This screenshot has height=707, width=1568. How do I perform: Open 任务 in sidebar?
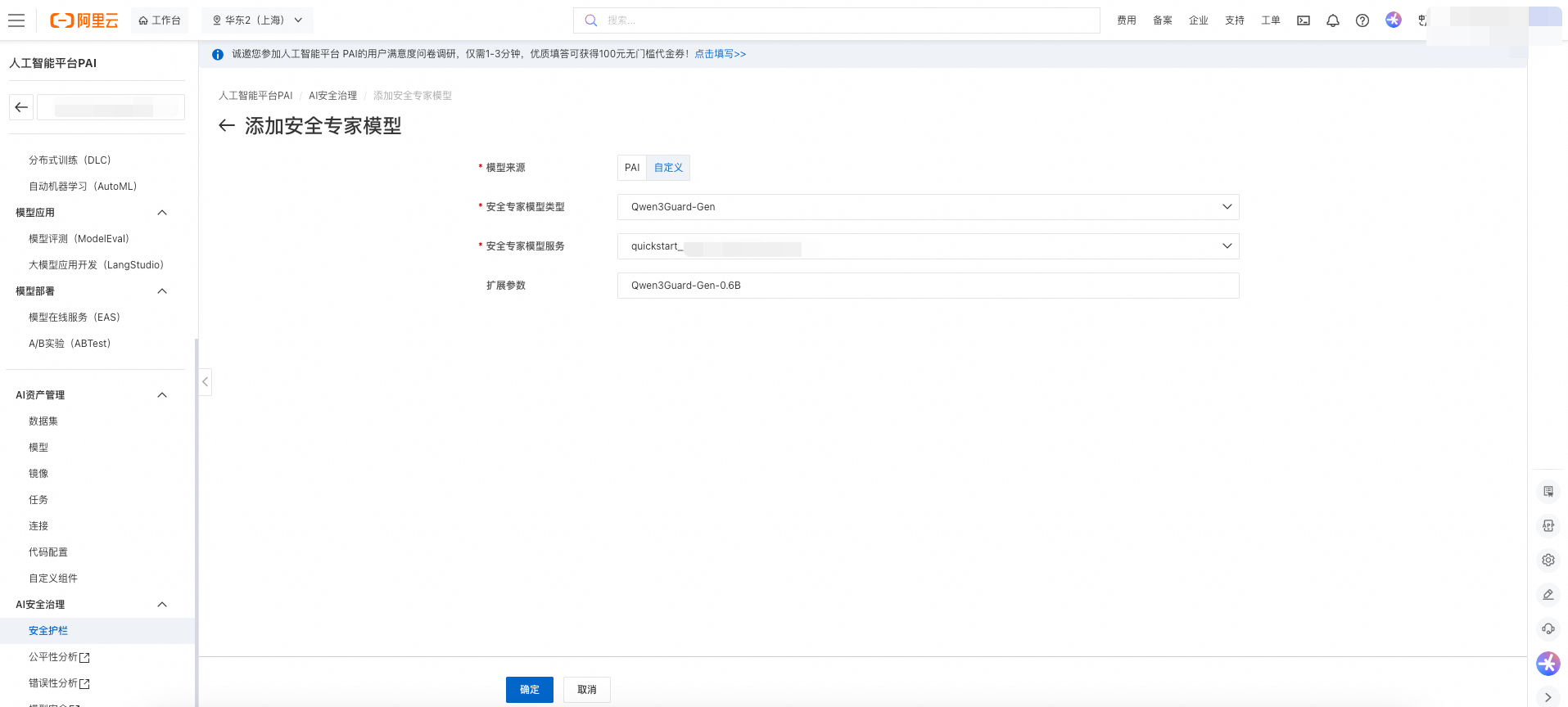coord(38,500)
